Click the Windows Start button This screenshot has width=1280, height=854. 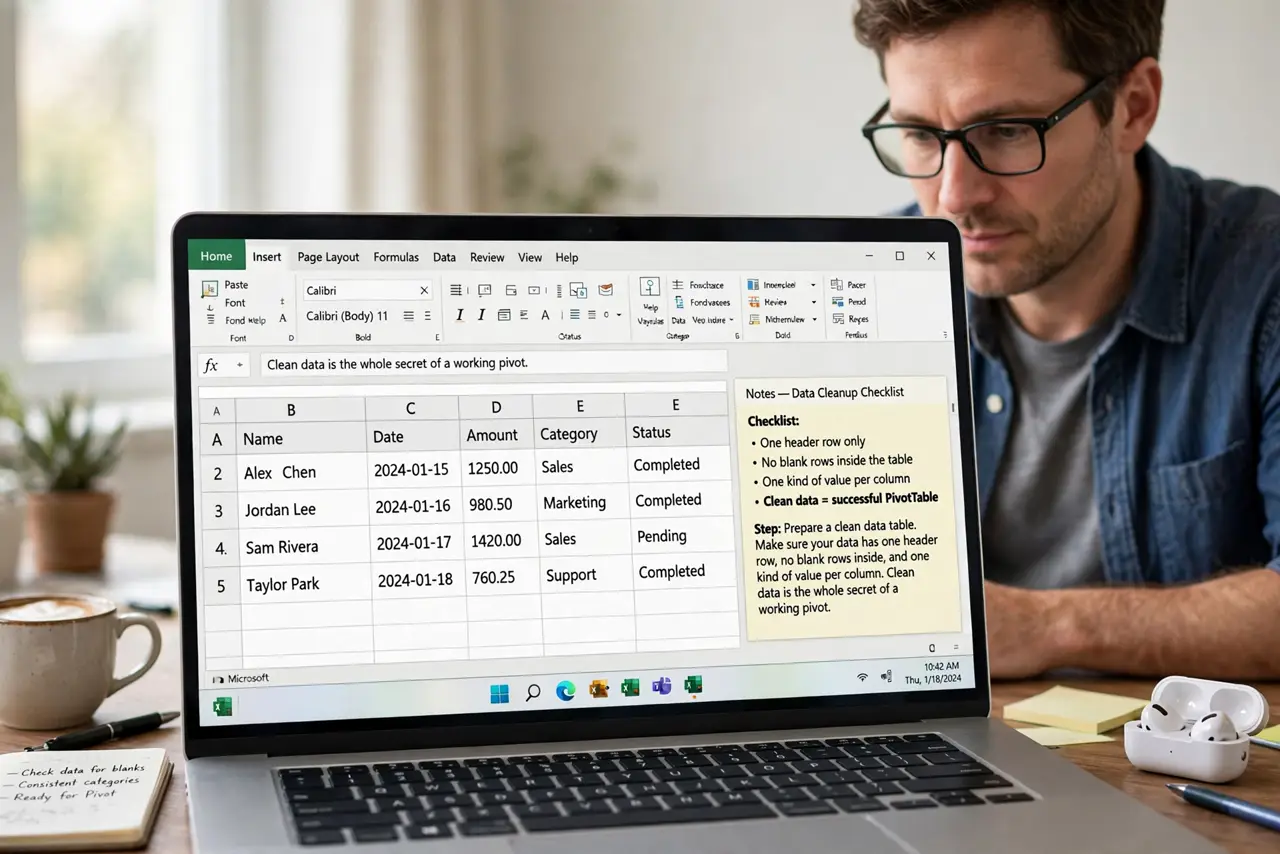(x=500, y=693)
